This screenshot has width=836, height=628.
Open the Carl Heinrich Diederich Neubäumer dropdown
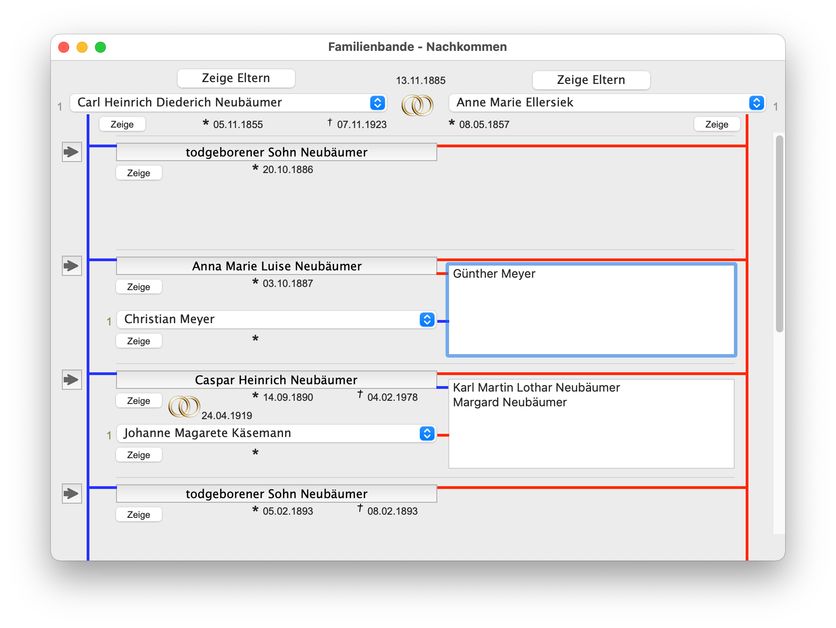click(x=377, y=103)
